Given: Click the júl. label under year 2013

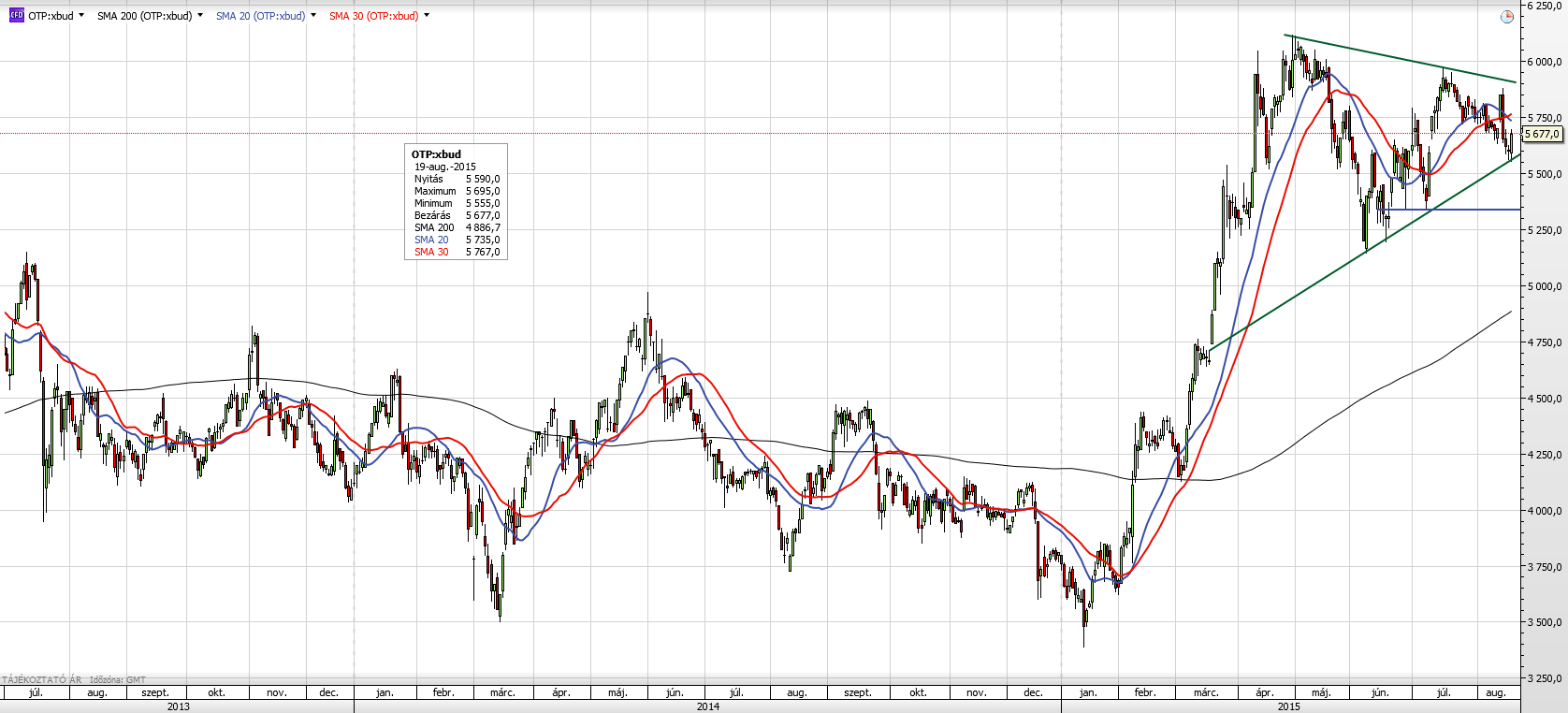Looking at the screenshot, I should 36,692.
